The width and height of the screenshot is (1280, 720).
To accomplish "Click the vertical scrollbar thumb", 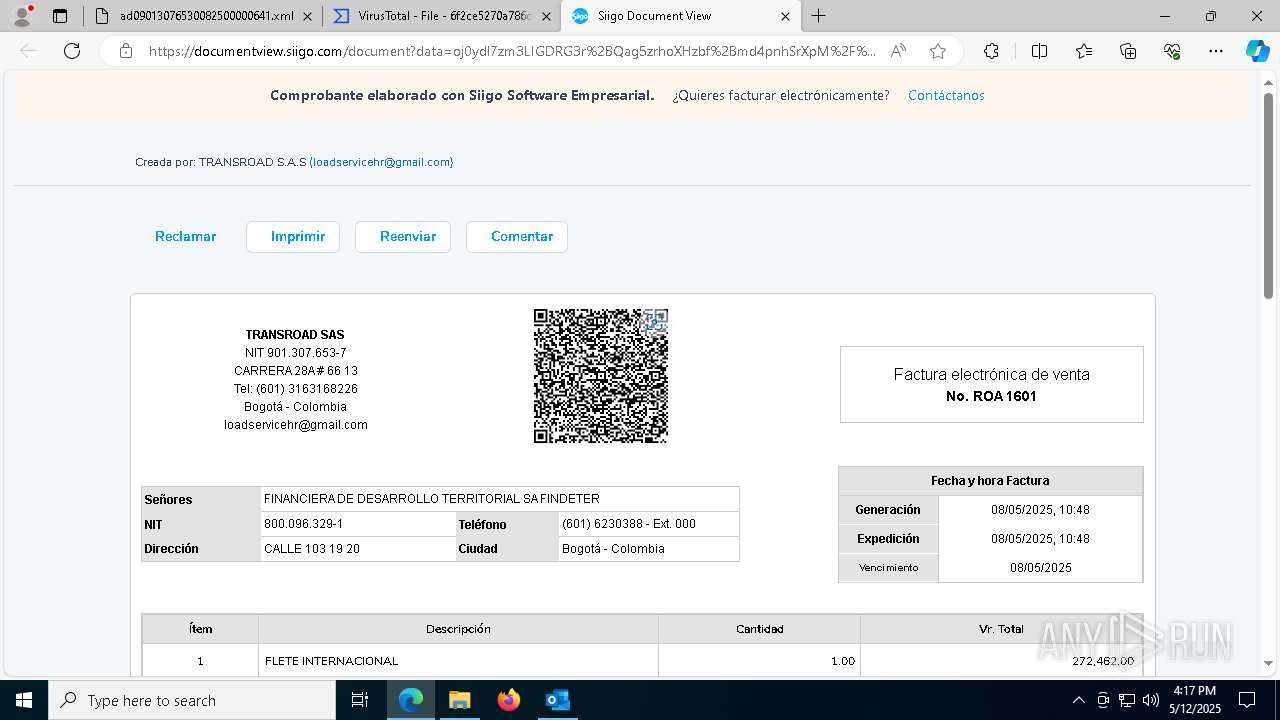I will pos(1269,195).
